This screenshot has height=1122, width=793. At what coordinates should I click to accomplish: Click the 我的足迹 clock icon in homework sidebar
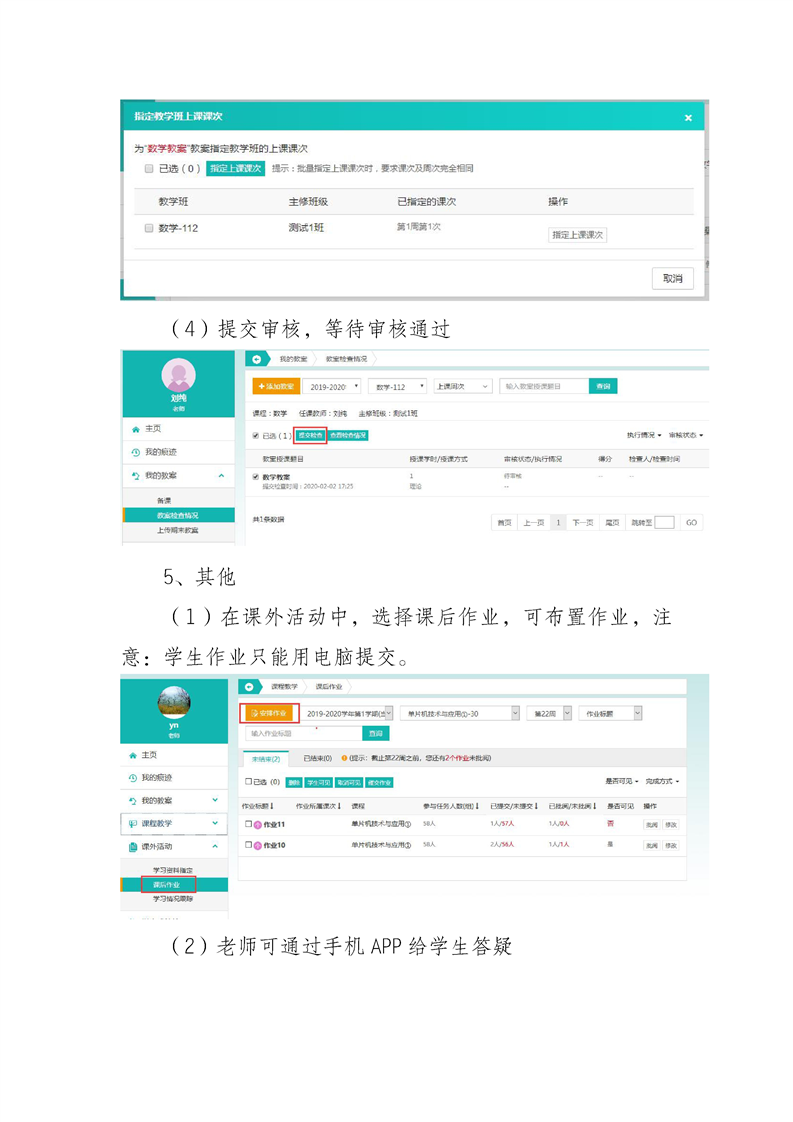(x=133, y=778)
